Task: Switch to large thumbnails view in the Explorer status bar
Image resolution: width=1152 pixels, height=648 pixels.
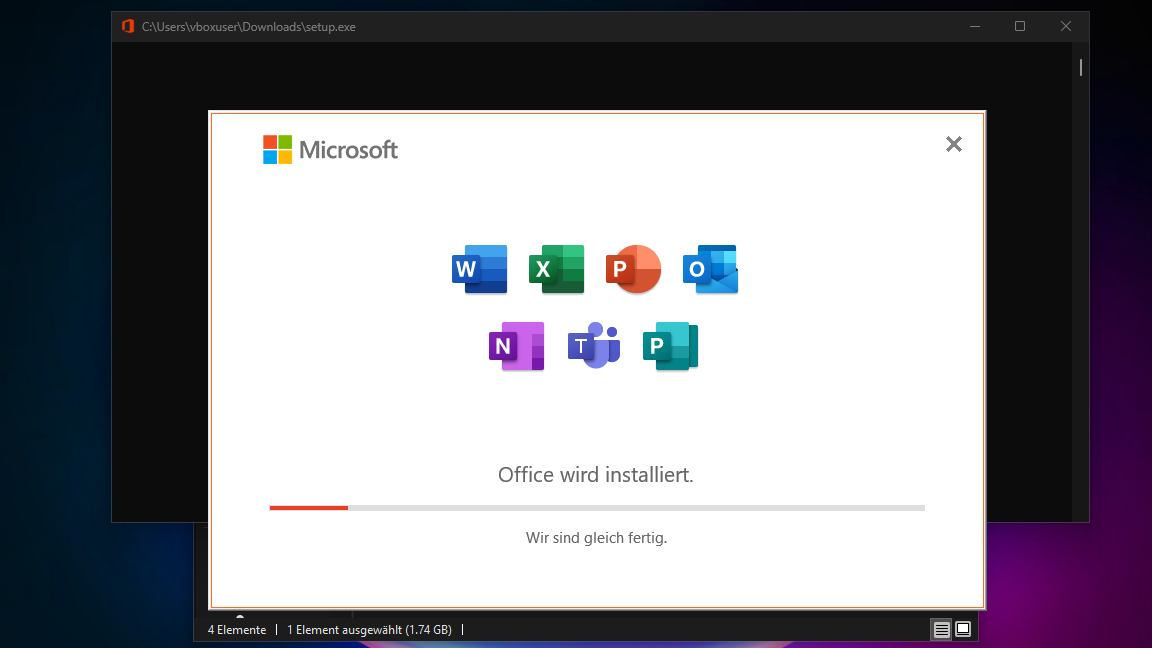Action: (963, 630)
